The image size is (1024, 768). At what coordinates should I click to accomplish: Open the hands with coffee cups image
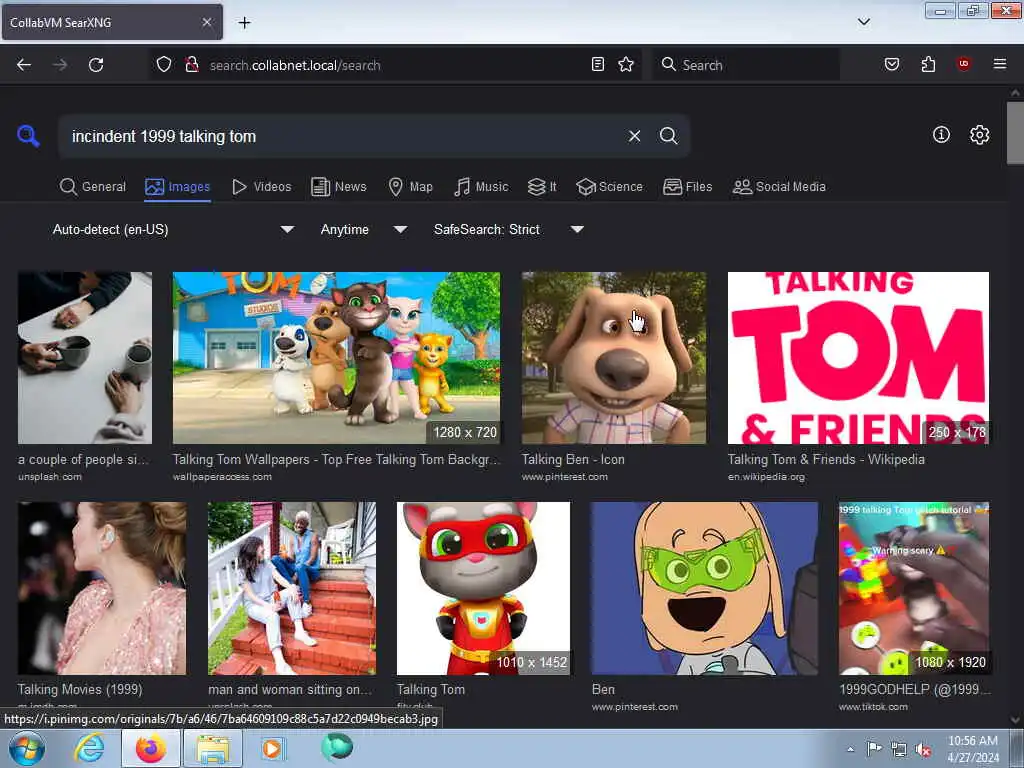coord(85,358)
